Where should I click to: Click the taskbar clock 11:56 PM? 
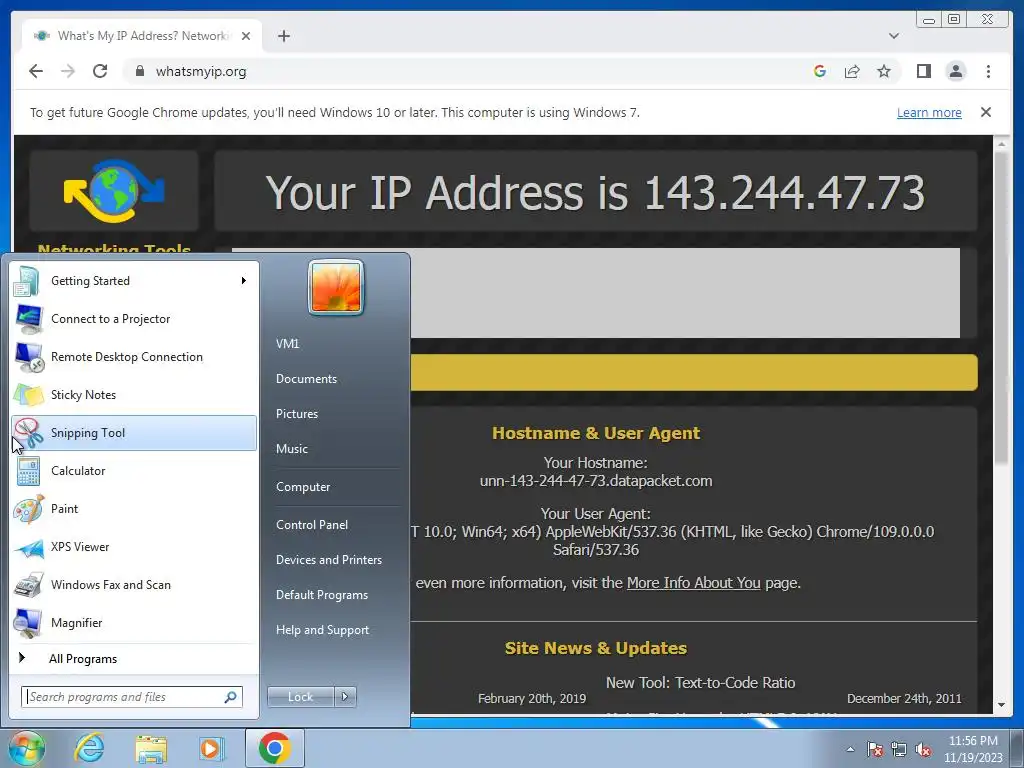point(973,749)
